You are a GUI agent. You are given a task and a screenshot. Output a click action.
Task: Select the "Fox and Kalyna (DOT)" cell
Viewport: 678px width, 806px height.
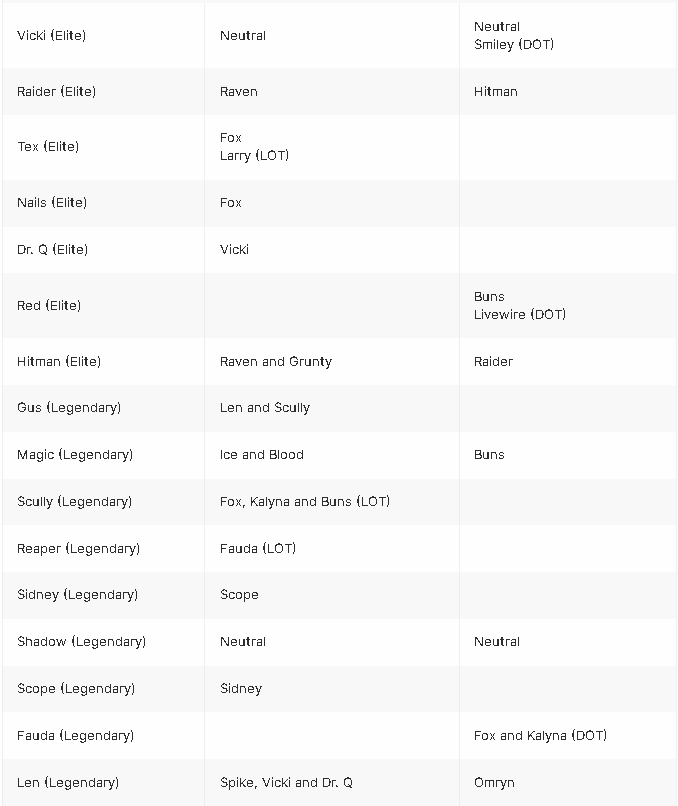[x=540, y=736]
